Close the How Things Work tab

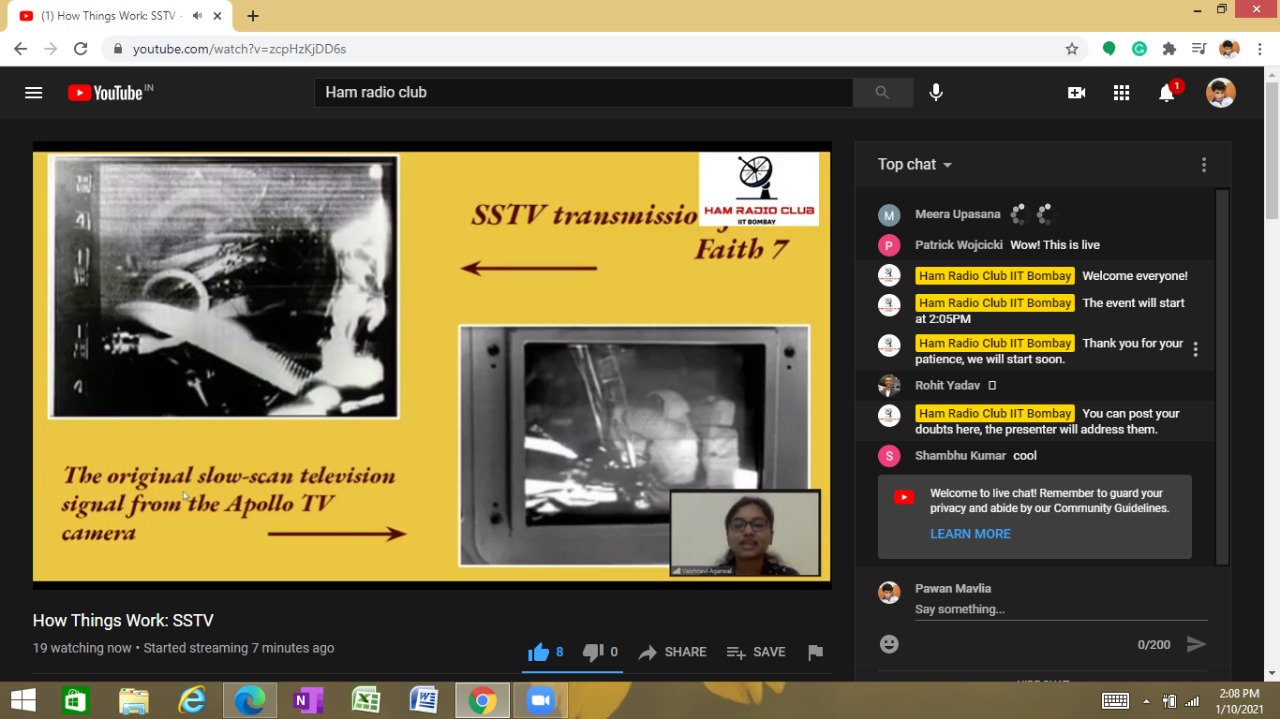tap(217, 16)
